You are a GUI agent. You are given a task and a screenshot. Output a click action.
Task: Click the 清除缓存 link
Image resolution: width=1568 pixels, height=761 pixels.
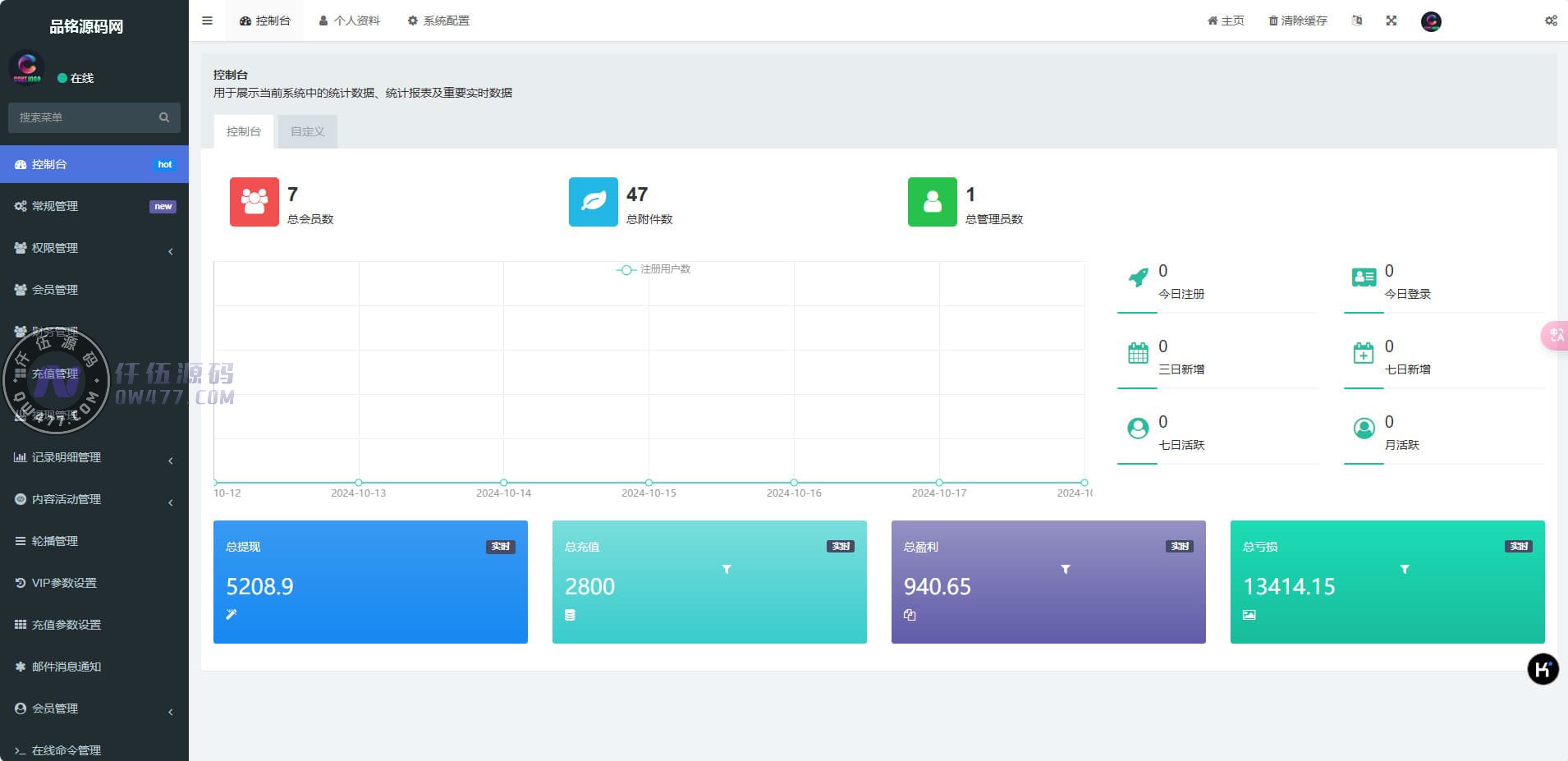coord(1297,21)
